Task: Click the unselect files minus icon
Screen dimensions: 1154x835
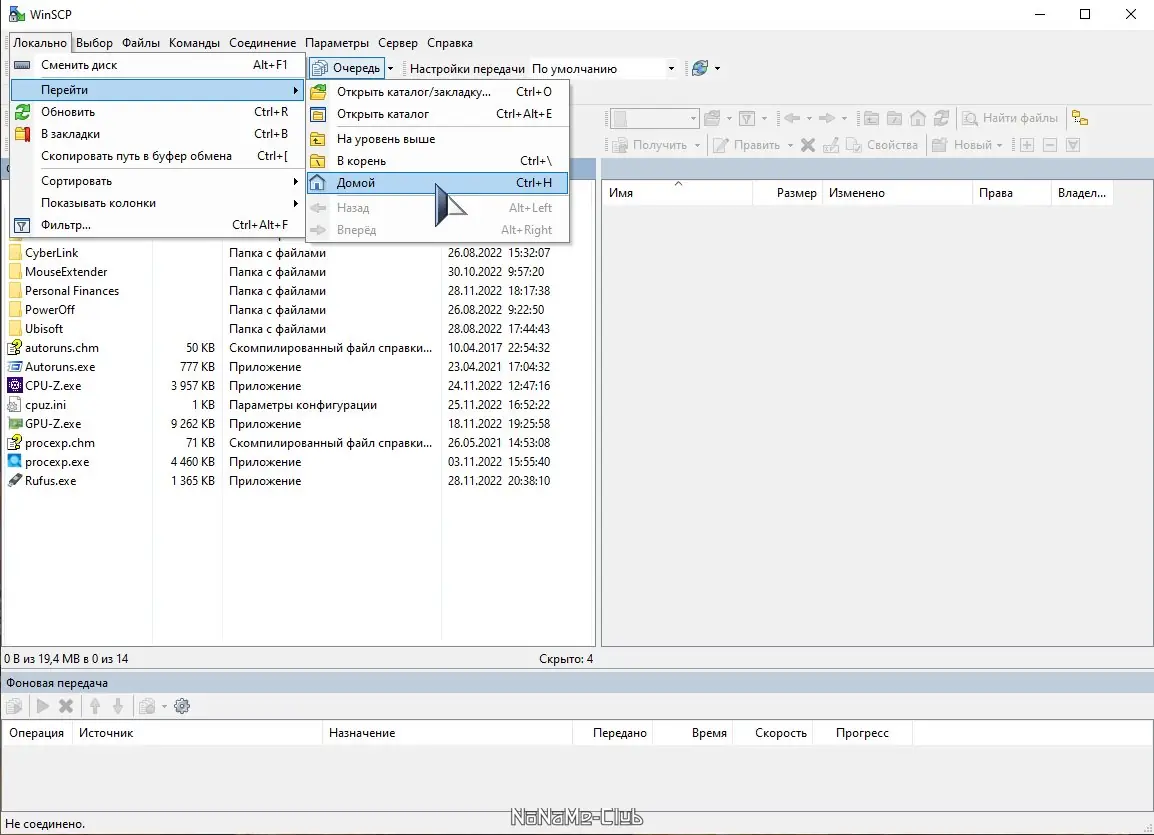Action: click(1050, 145)
